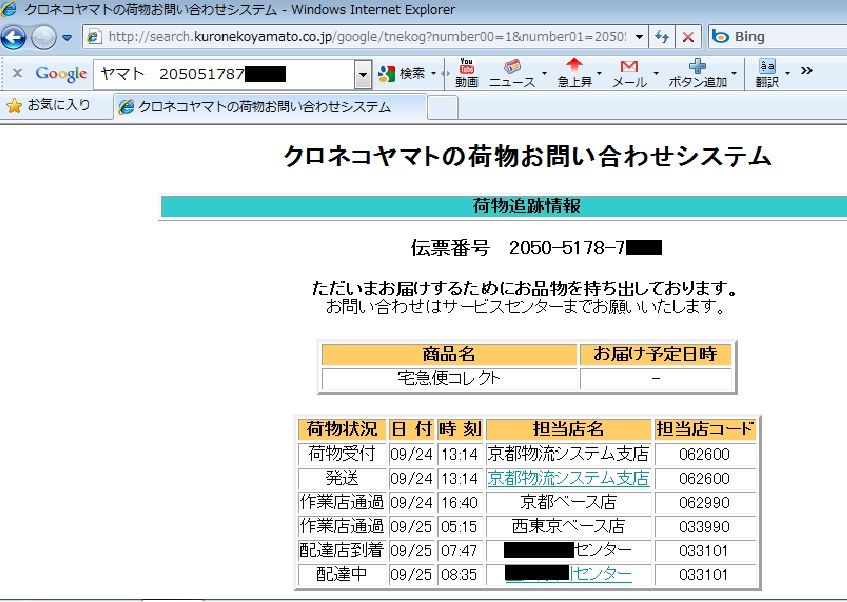Close the Google Toolbar with x
847x602 pixels.
17,73
